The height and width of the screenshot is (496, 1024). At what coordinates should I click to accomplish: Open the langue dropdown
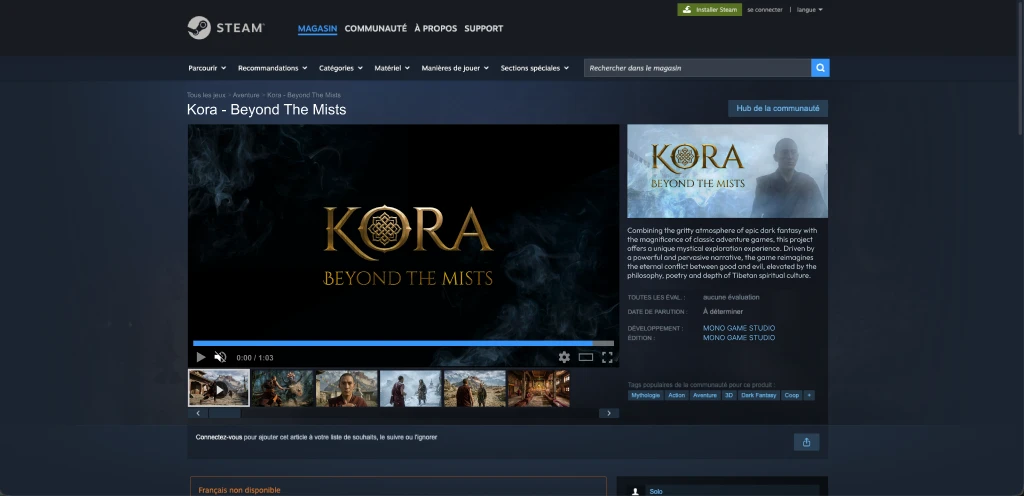(x=810, y=10)
